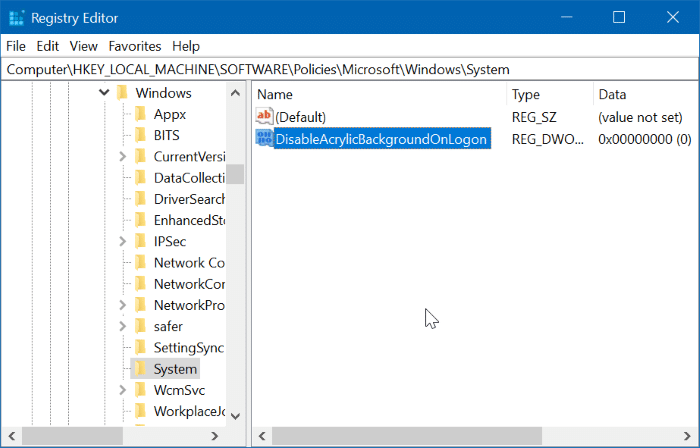Click the System folder icon
The height and width of the screenshot is (448, 700).
[141, 369]
